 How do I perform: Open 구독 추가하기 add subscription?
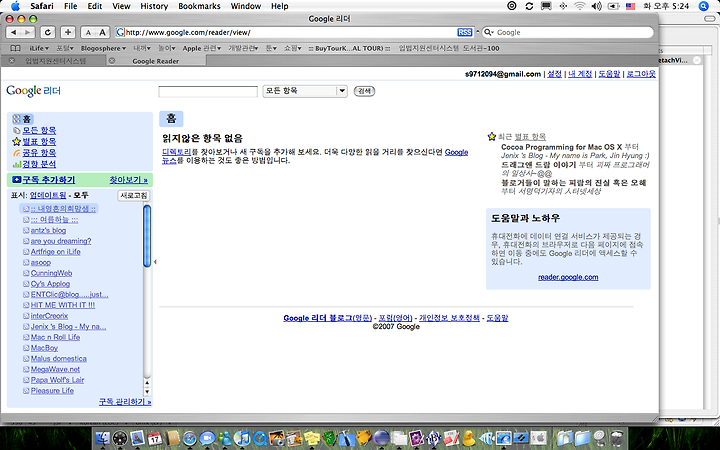[49, 180]
